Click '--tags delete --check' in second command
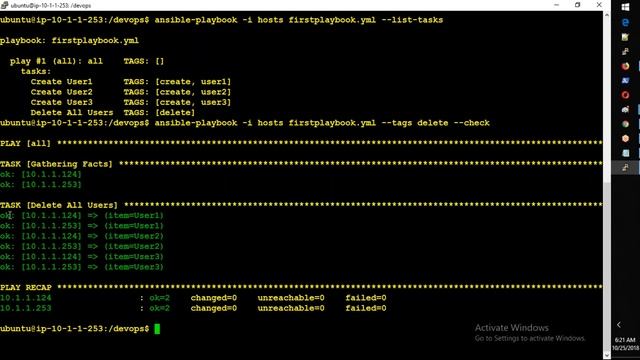The image size is (640, 360). point(436,123)
